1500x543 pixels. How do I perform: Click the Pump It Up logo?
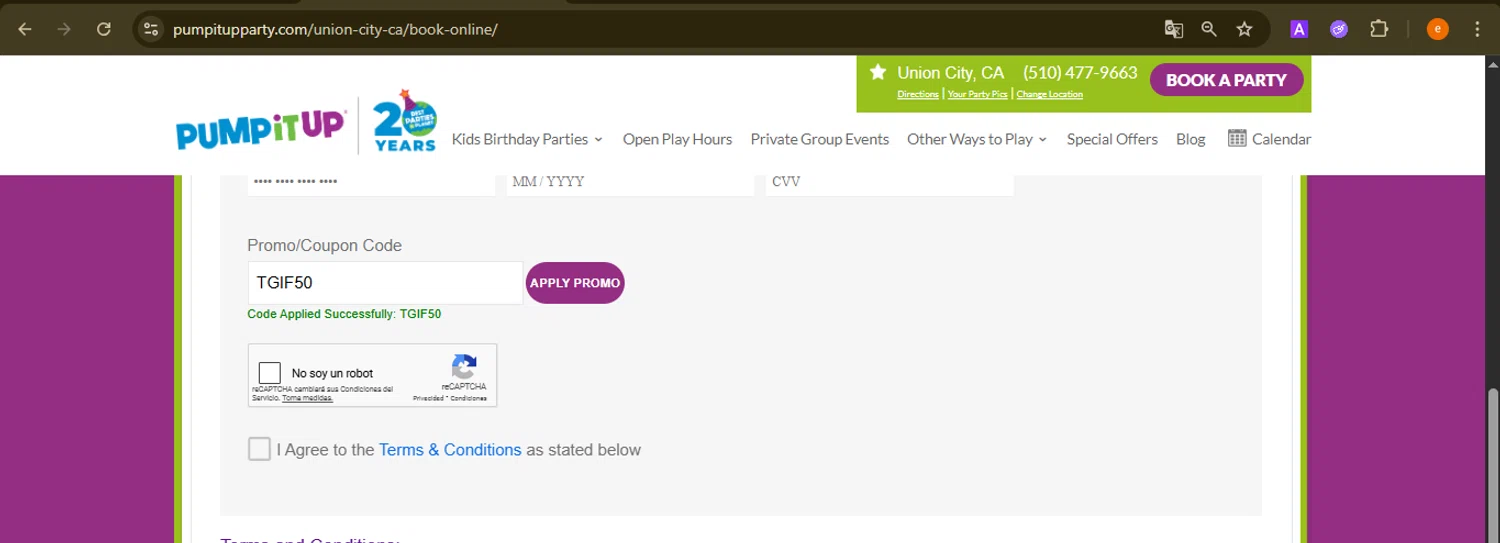pos(260,130)
